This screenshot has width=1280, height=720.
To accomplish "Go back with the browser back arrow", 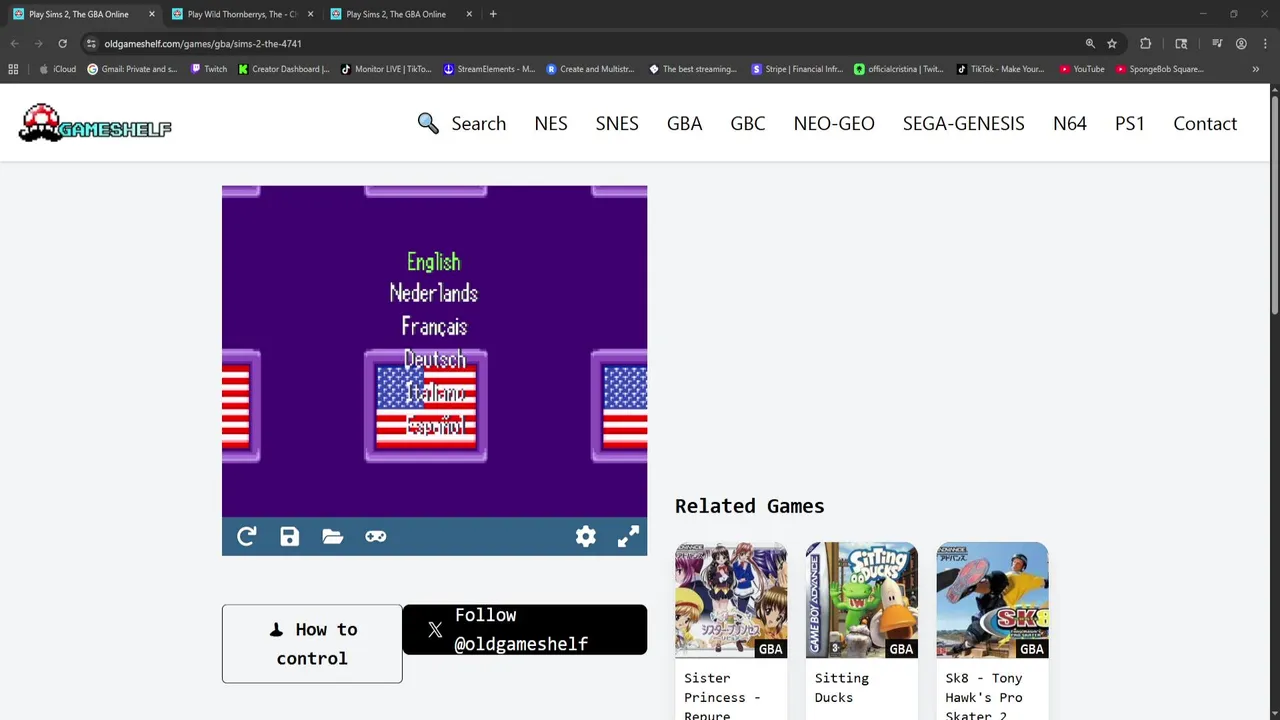I will coord(14,44).
